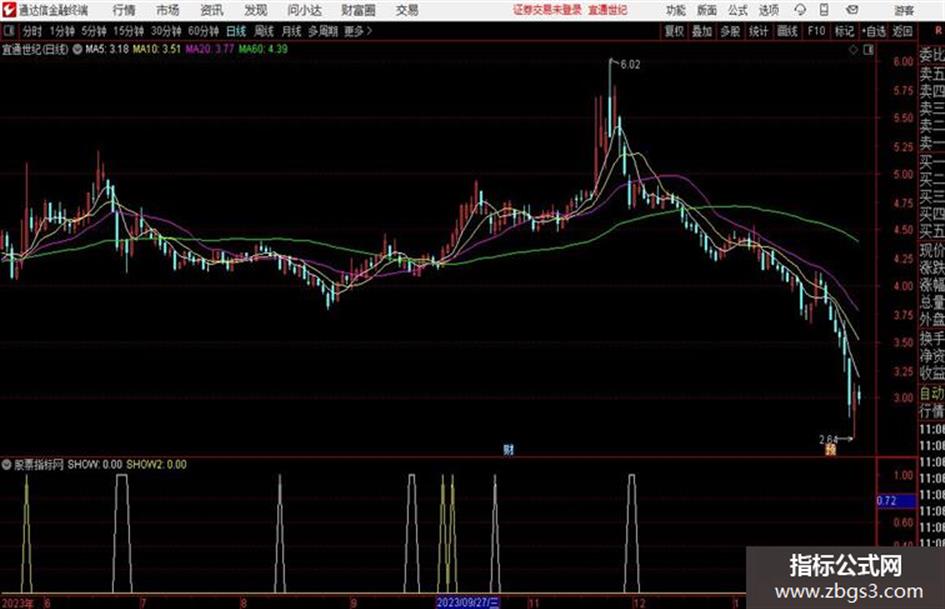Click the 统计 statistics button

(x=758, y=31)
